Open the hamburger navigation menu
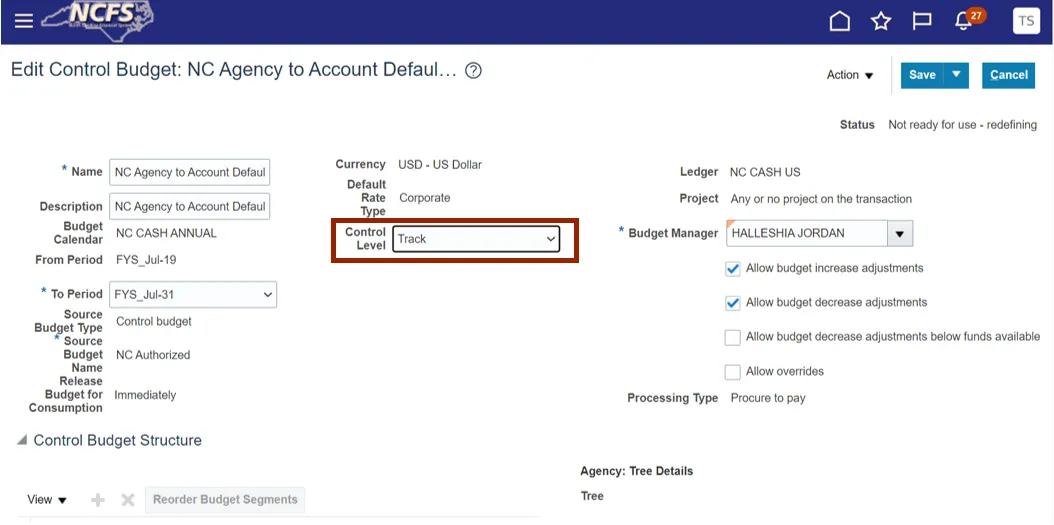This screenshot has height=525, width=1054. [x=23, y=21]
